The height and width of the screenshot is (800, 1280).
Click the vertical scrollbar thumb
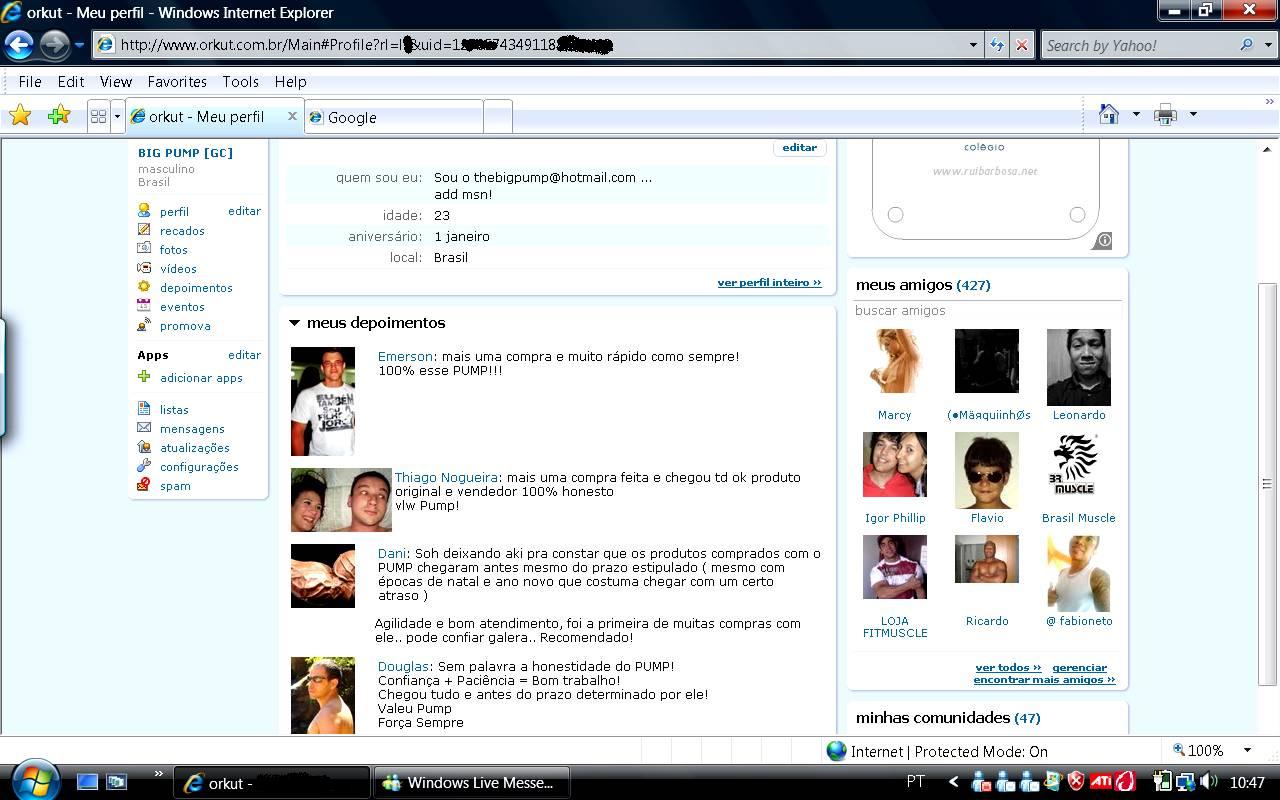coord(1267,484)
